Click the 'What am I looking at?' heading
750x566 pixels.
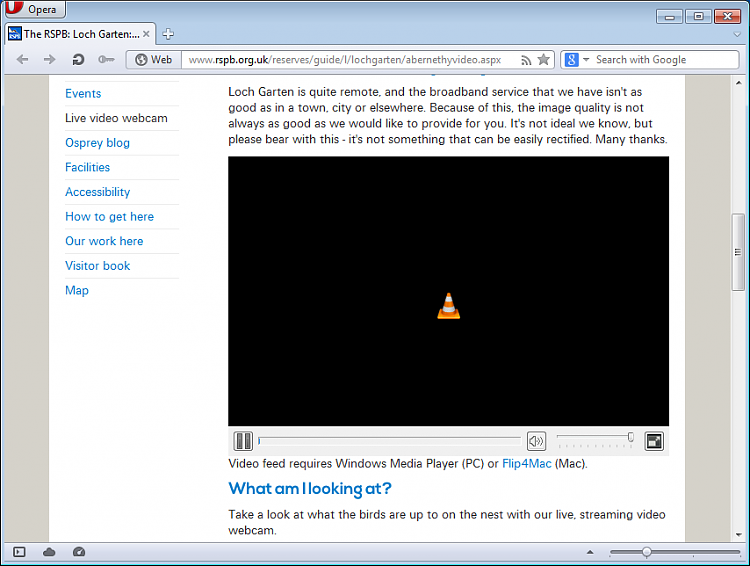[x=310, y=488]
